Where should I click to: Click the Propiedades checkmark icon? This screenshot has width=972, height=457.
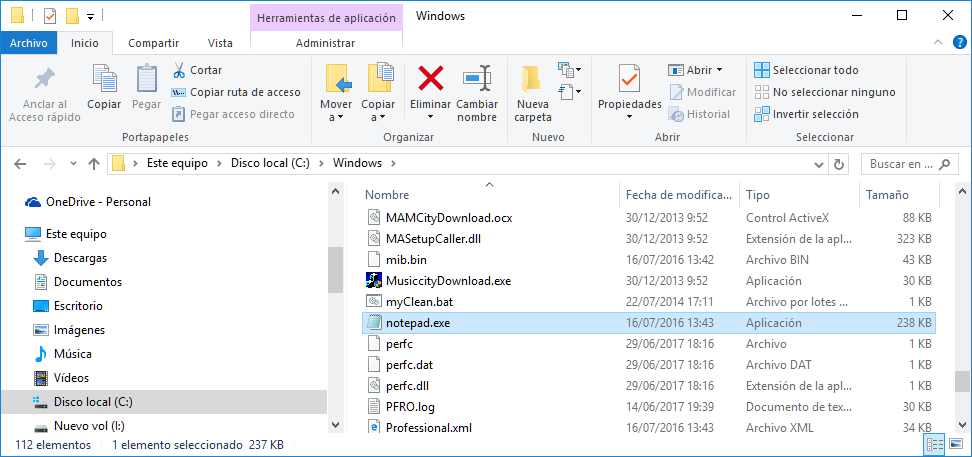point(629,79)
